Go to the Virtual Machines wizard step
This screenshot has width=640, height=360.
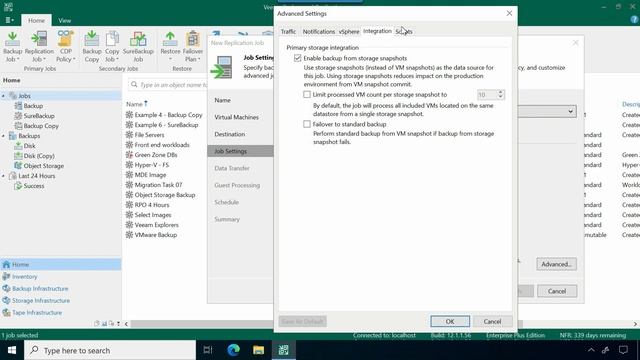(236, 117)
